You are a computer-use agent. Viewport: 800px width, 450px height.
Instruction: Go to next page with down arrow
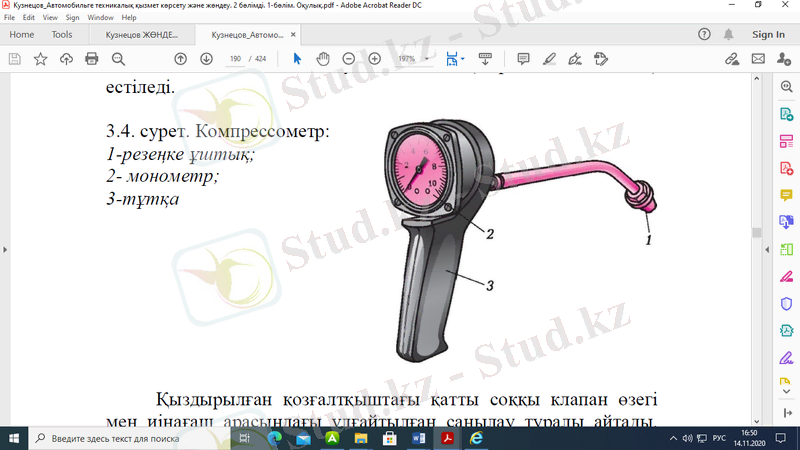(x=206, y=59)
